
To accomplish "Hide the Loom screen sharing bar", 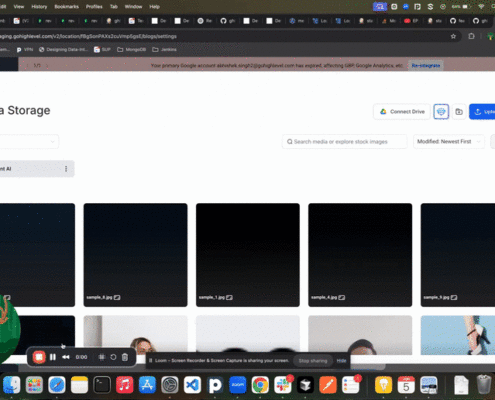I will [x=341, y=361].
